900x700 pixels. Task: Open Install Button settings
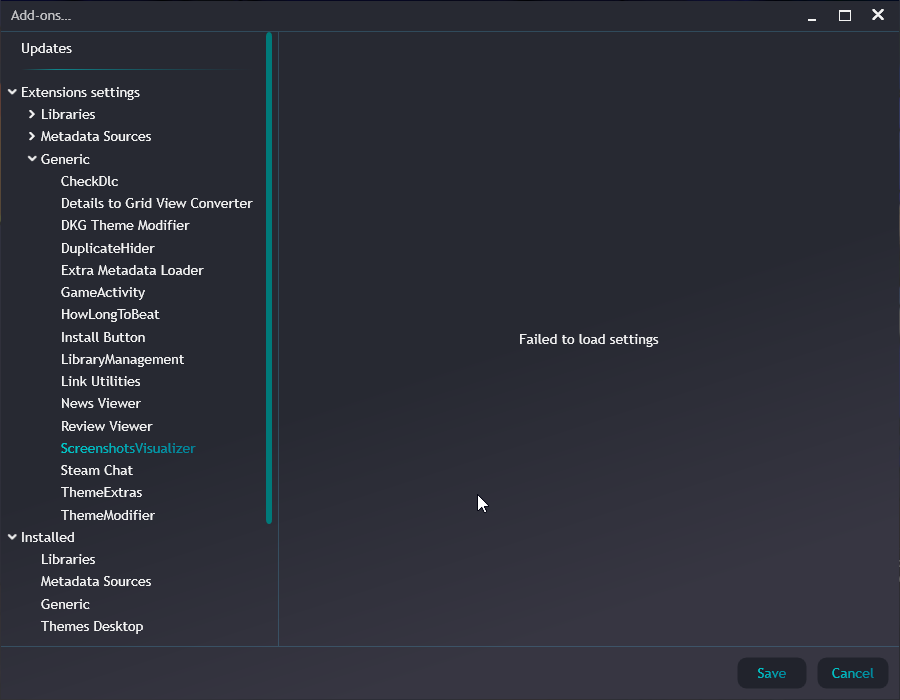103,337
